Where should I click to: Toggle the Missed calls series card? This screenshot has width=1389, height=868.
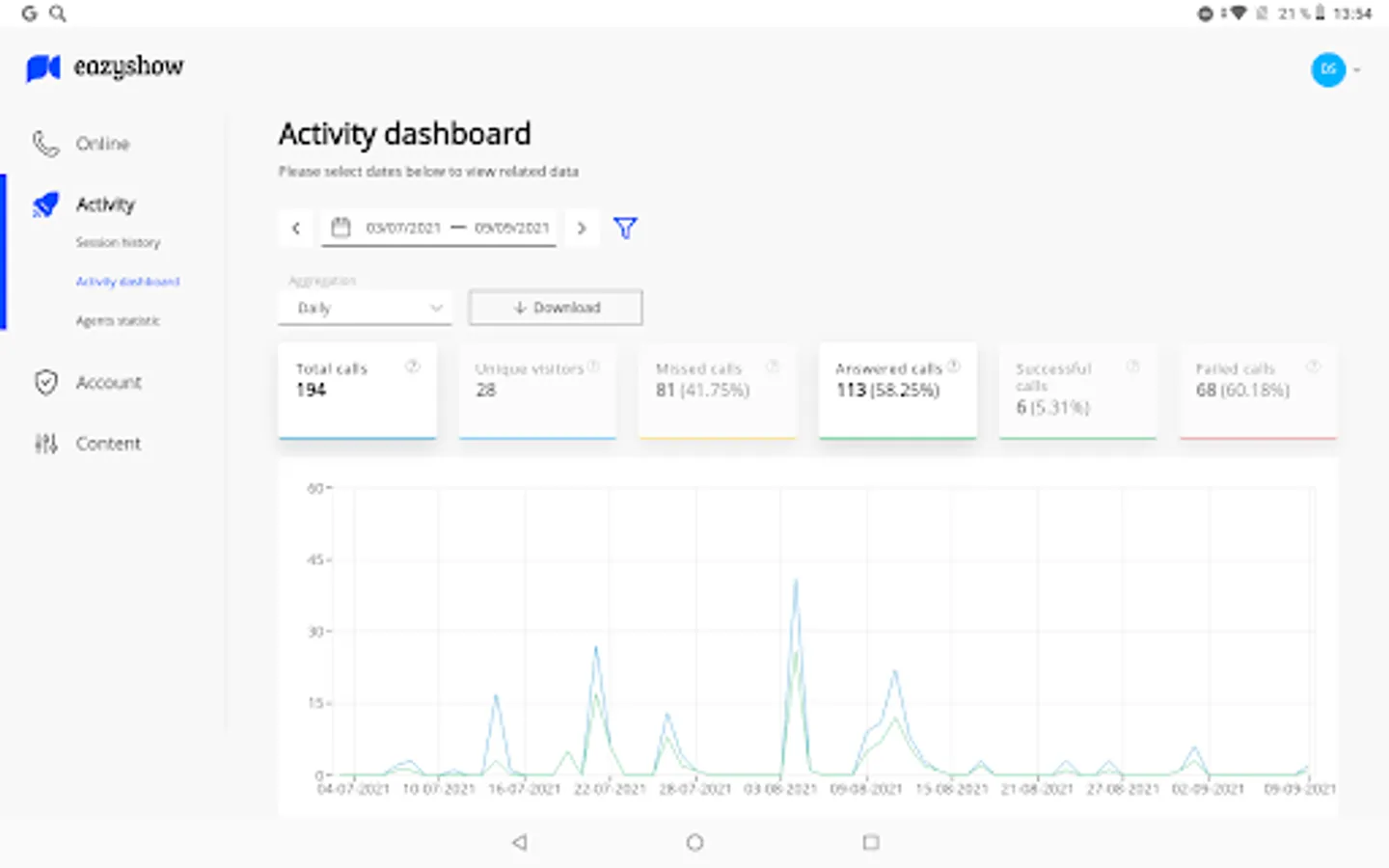click(718, 392)
